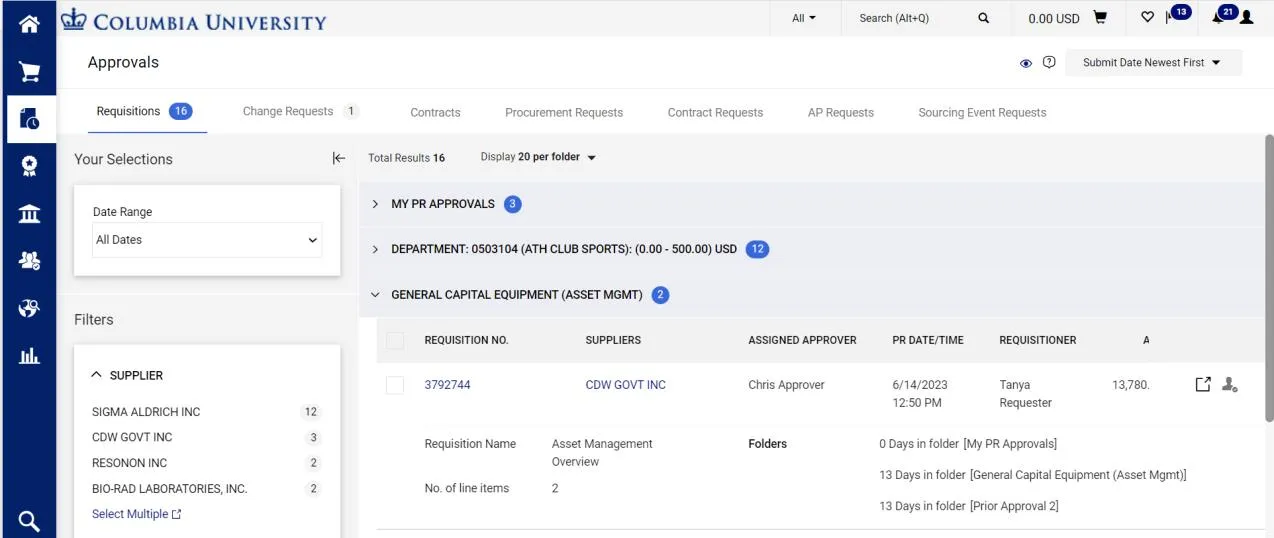Filter by SIGMA ALDRICH INC supplier
Image resolution: width=1274 pixels, height=538 pixels.
(x=146, y=412)
